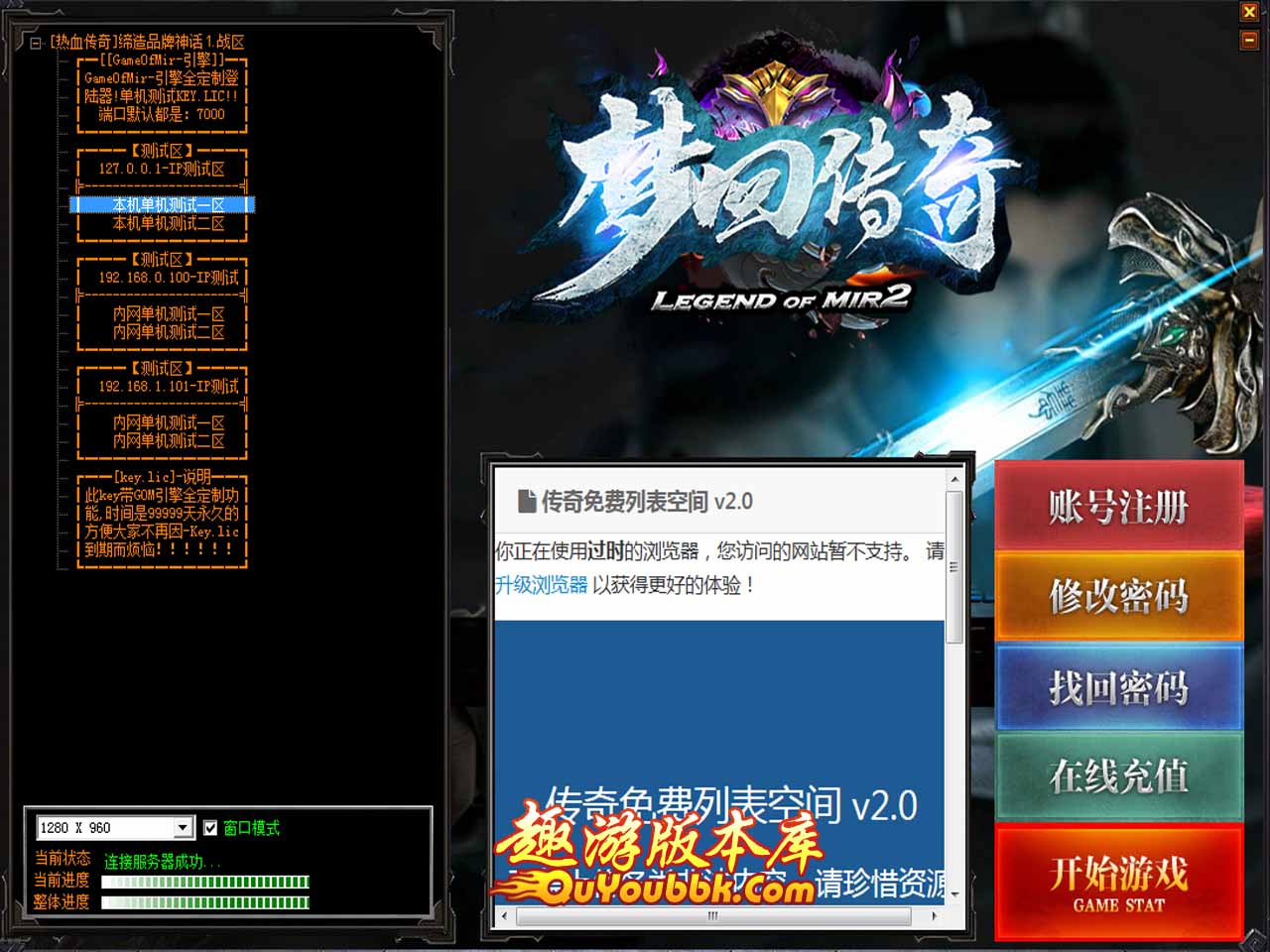Screen dimensions: 1270x952
Task: Select 内网单机测试一区 under 192.168.0.100
Action: (168, 313)
